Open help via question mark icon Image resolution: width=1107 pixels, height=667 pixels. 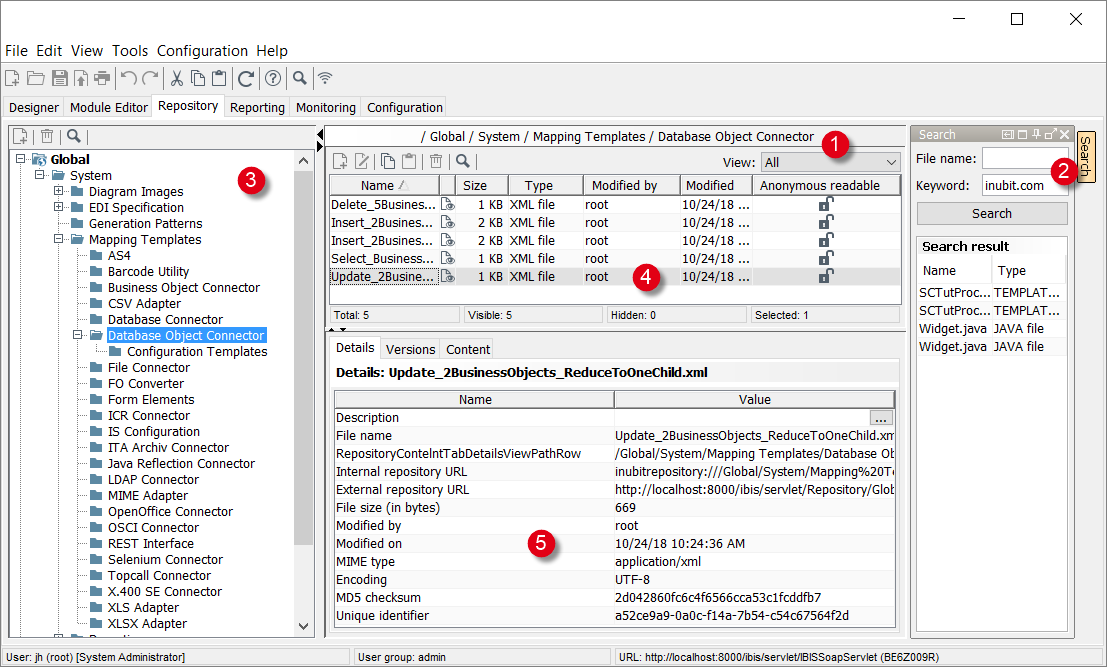point(272,78)
